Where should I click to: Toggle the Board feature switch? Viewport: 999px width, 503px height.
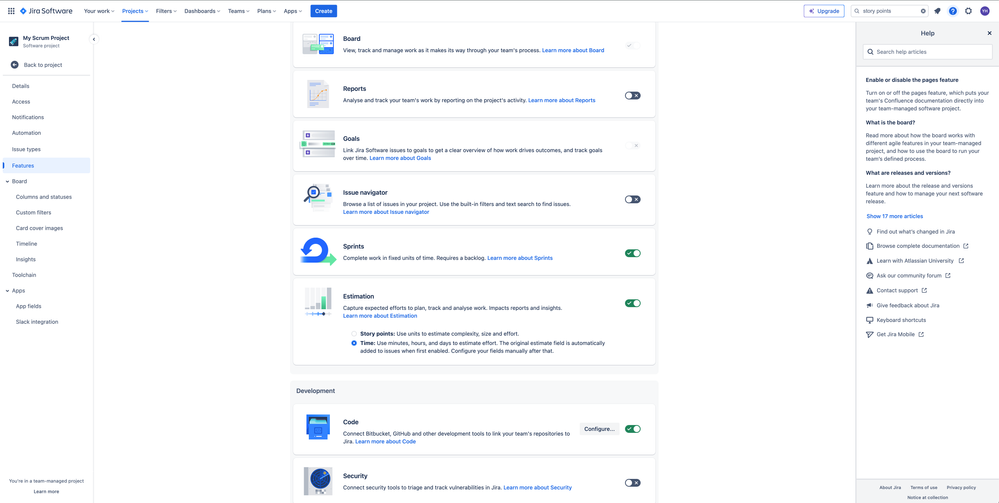point(633,45)
